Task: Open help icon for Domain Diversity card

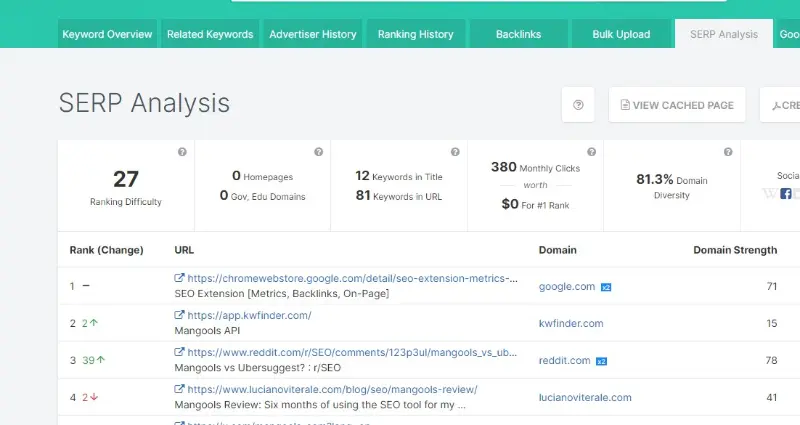Action: [x=728, y=152]
